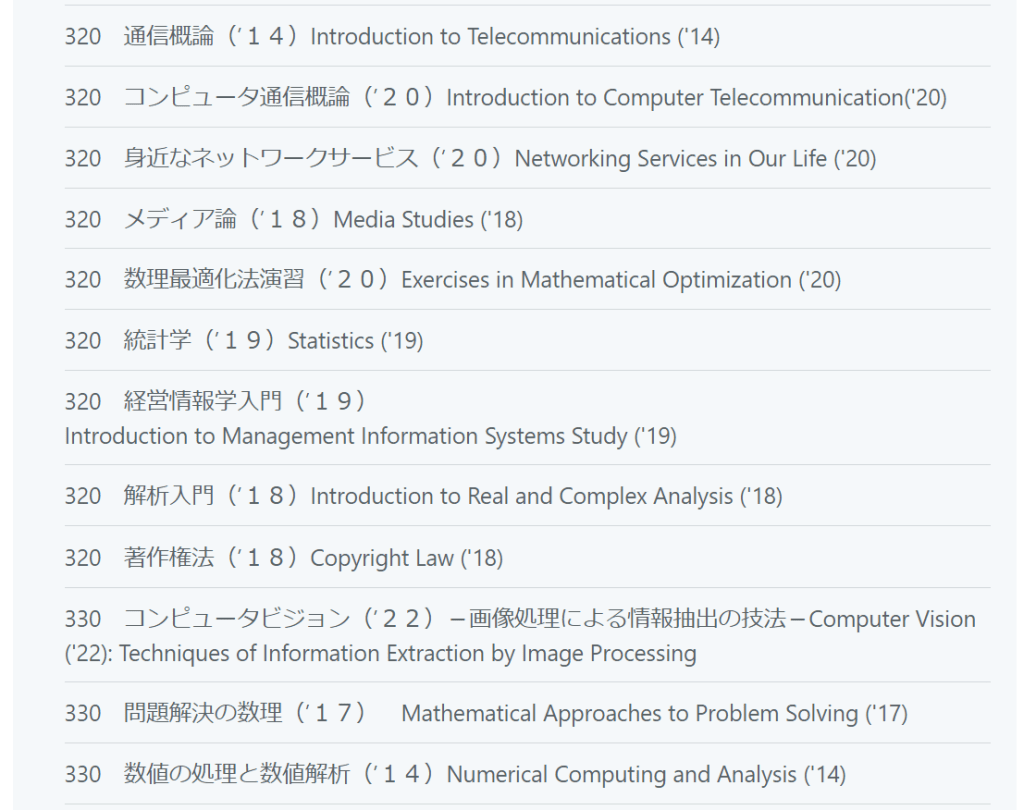The image size is (1024, 810).
Task: Click the Introduction to Telecommunications ('14) course
Action: point(514,37)
